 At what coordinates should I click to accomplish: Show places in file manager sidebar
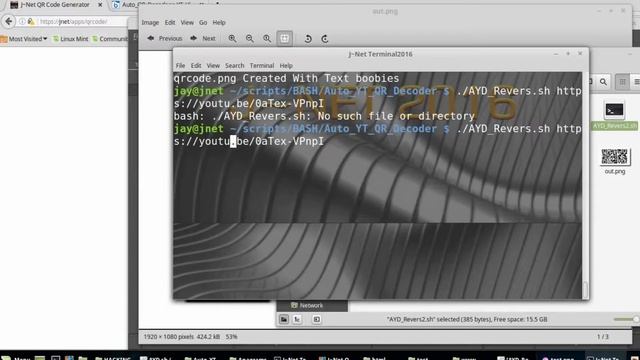[284, 319]
